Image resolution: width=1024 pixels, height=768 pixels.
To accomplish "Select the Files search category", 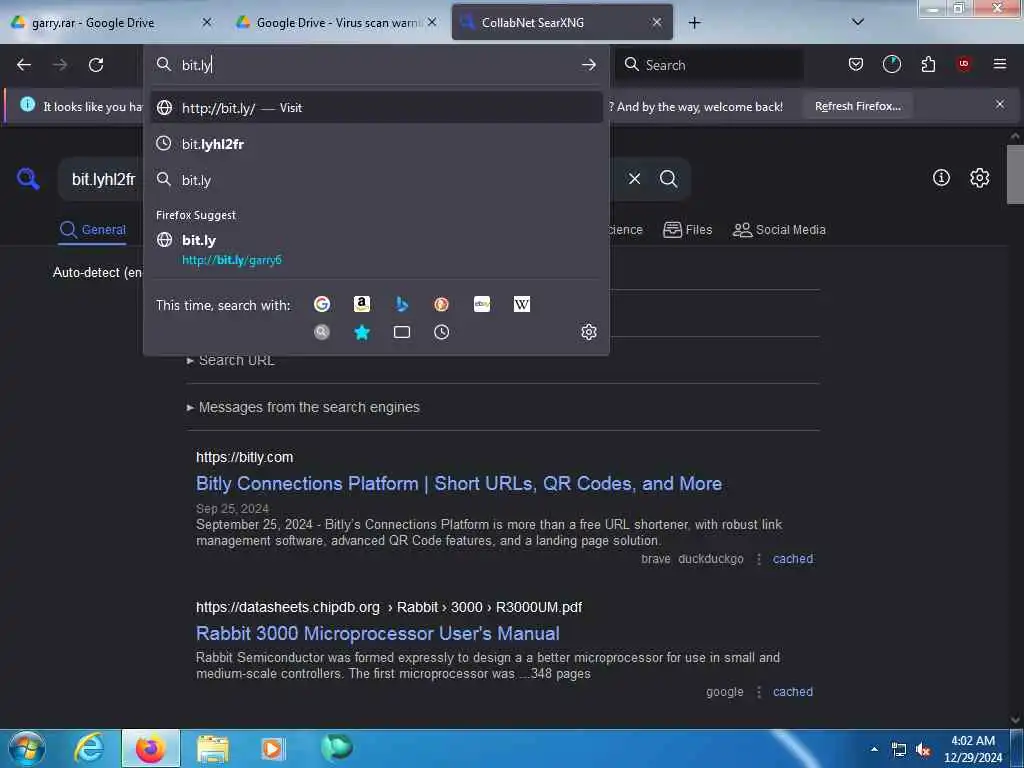I will [687, 230].
